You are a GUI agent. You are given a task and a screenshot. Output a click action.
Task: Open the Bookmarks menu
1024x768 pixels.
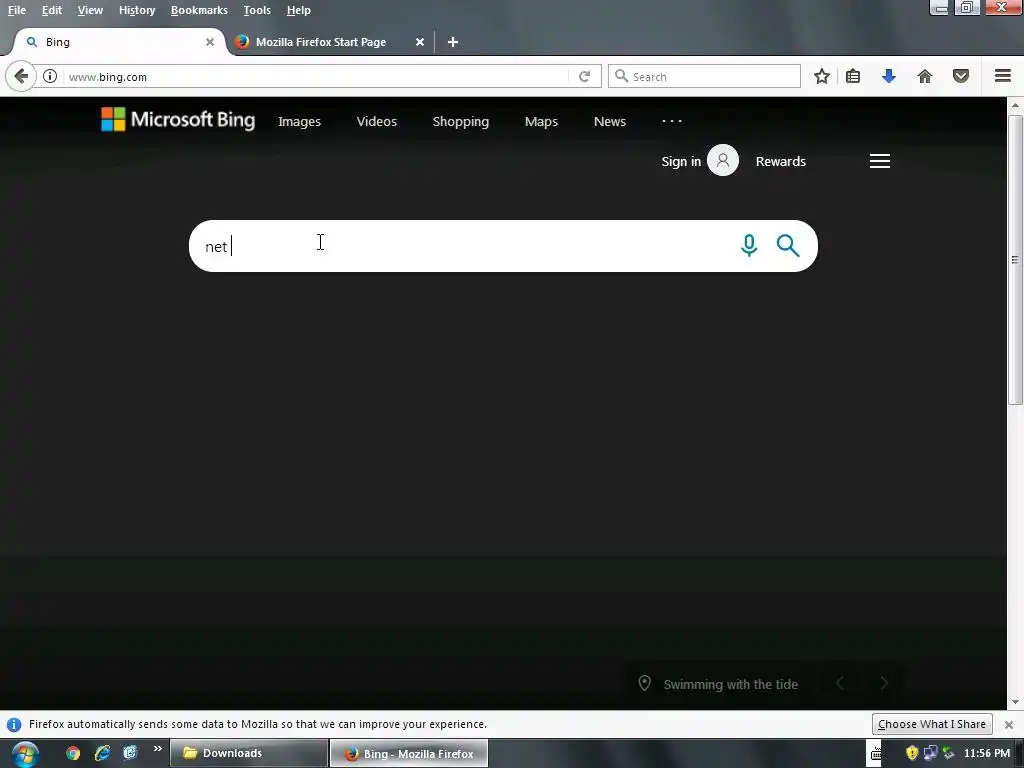tap(199, 10)
